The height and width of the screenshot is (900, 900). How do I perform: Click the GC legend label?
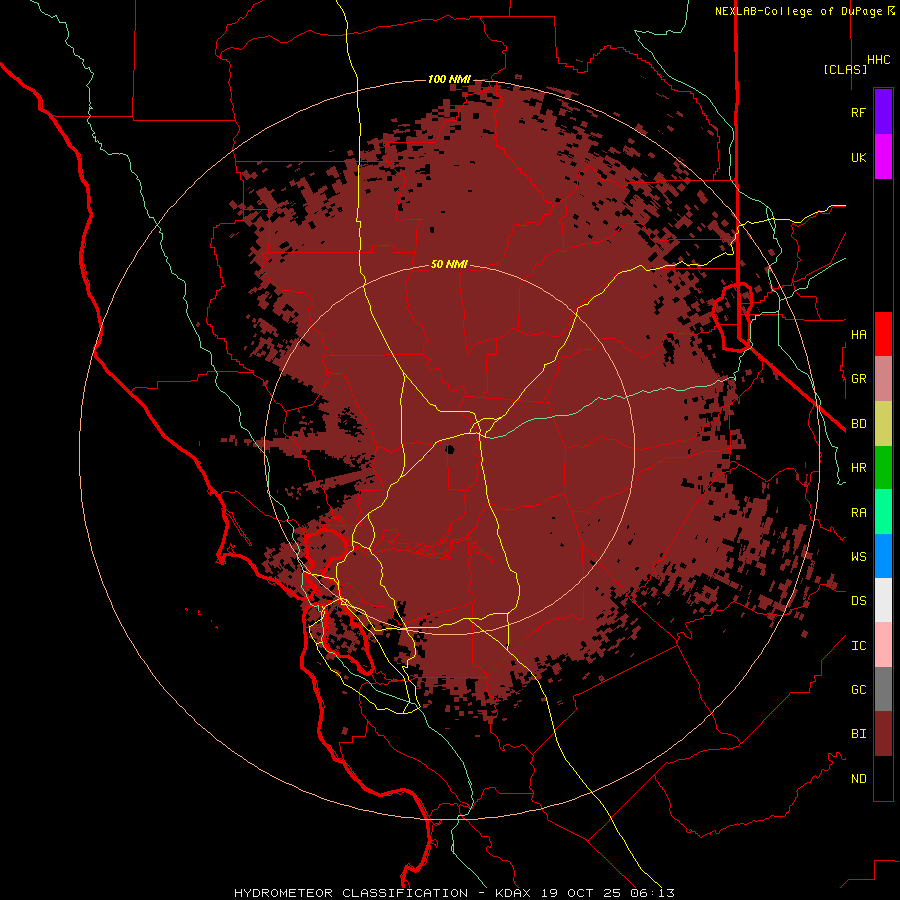click(x=858, y=690)
